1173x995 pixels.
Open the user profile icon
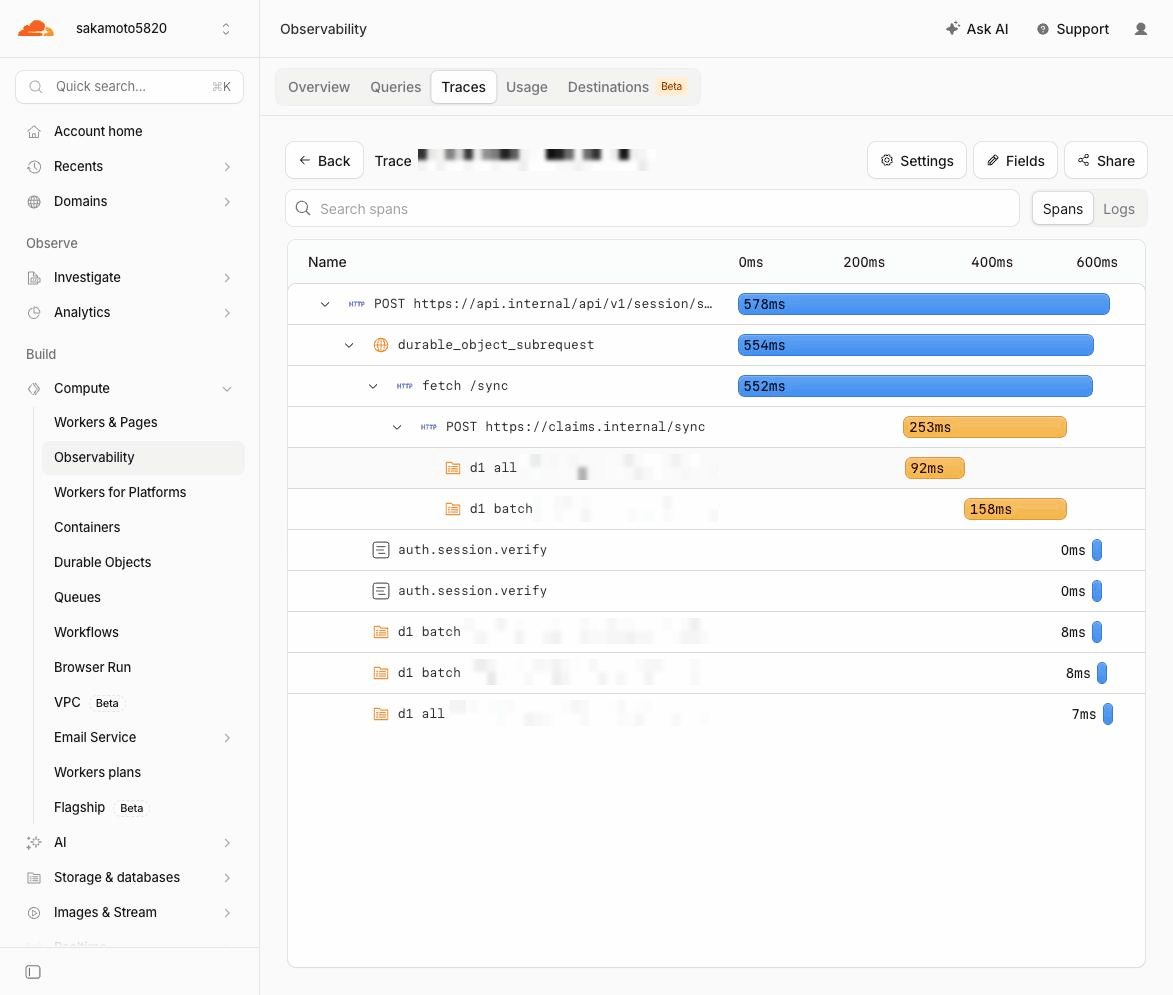(x=1140, y=29)
